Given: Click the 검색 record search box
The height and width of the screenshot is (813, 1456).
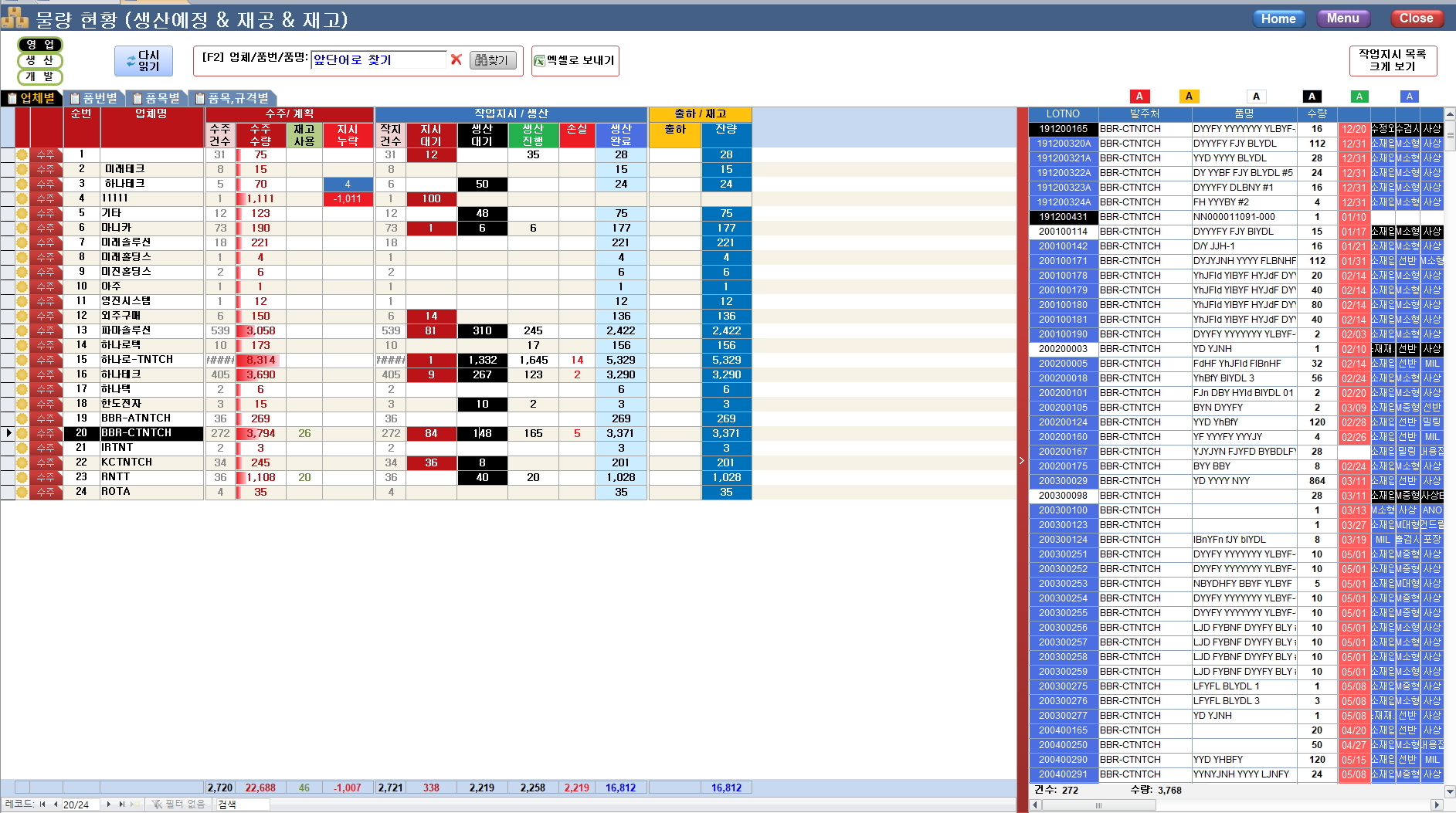Looking at the screenshot, I should pos(243,805).
